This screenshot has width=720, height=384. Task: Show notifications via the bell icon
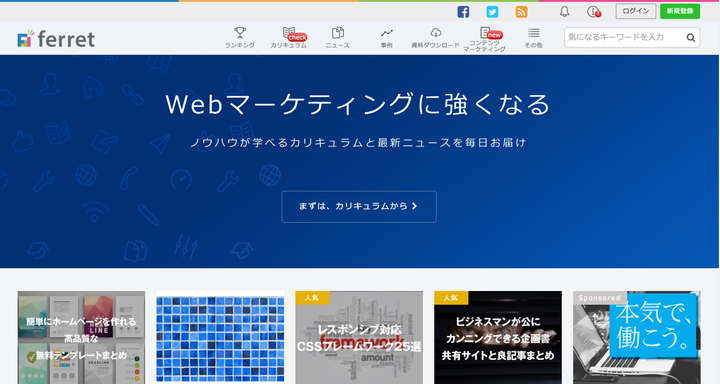coord(564,11)
